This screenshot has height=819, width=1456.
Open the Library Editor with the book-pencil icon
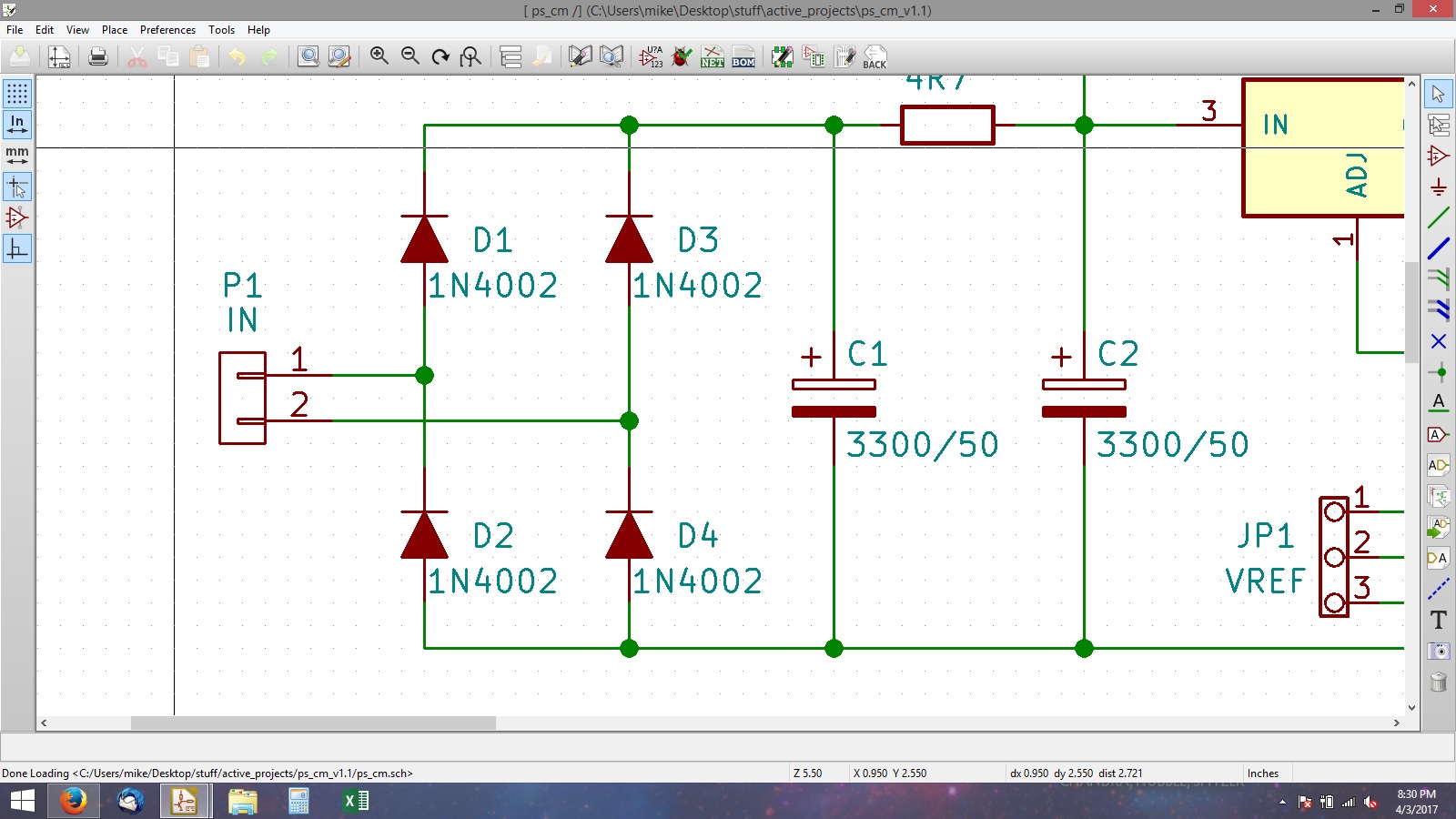coord(580,56)
